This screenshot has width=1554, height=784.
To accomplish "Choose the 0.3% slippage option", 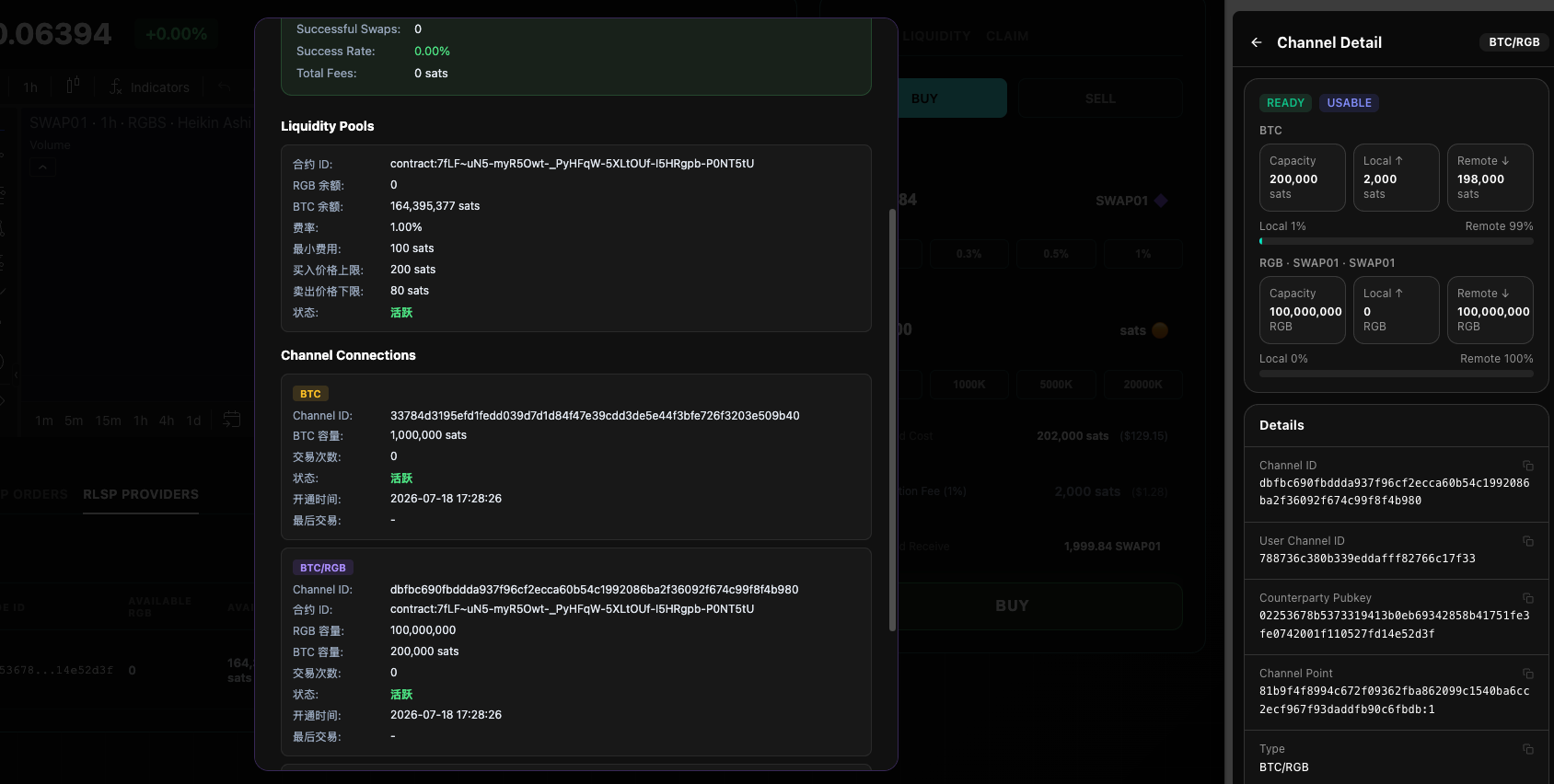I will coord(969,254).
